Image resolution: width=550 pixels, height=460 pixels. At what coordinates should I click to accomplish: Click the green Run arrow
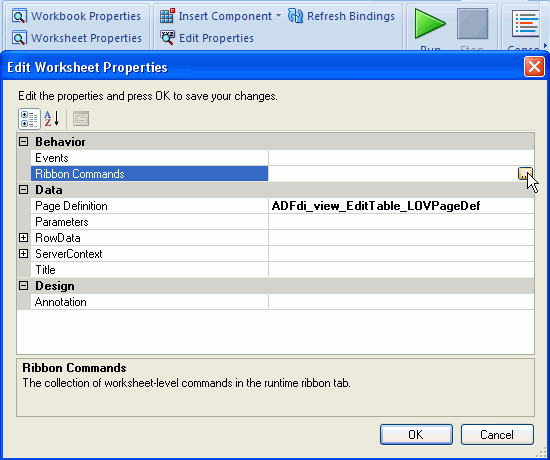[x=430, y=24]
